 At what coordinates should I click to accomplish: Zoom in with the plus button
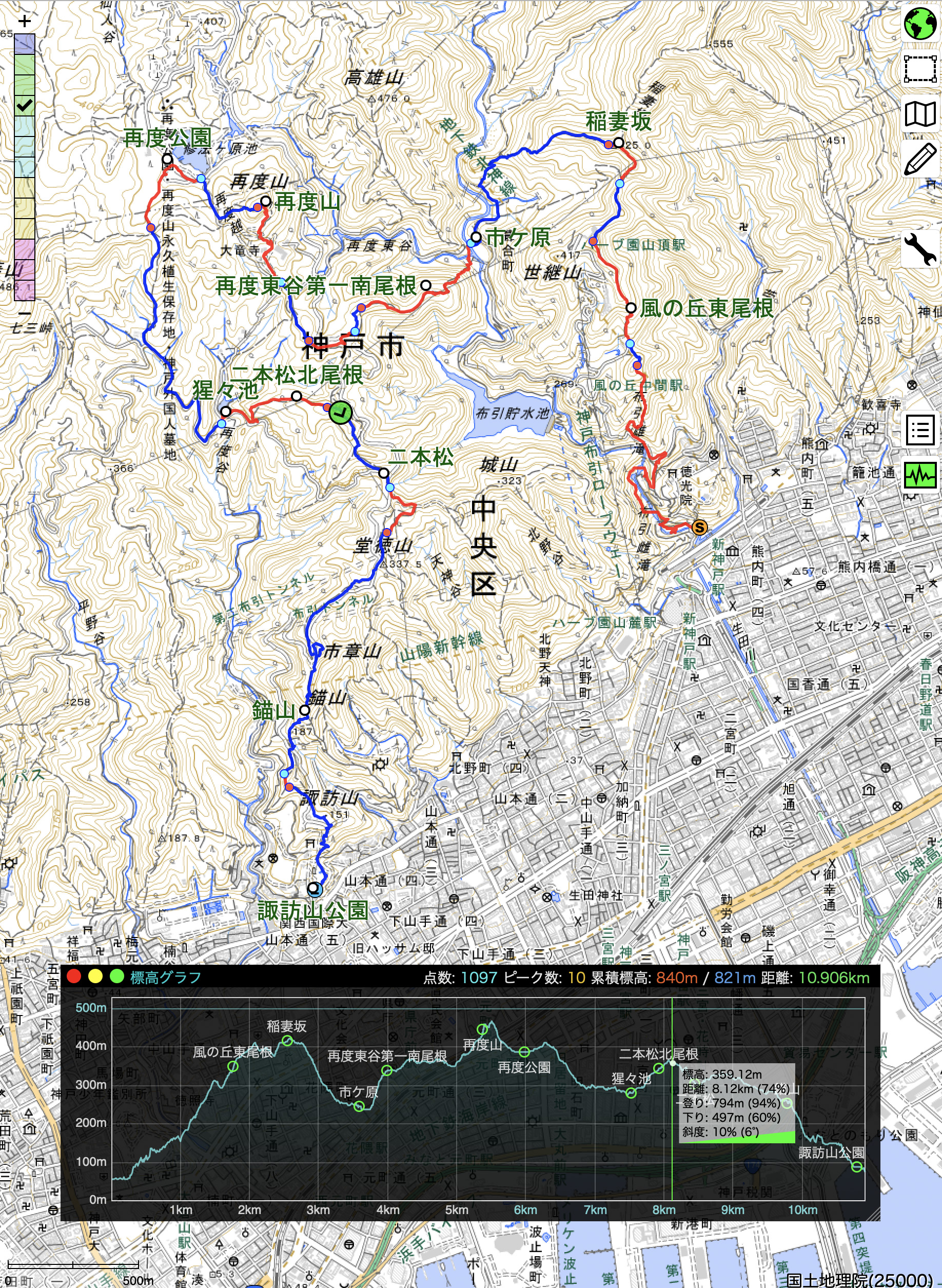[25, 22]
